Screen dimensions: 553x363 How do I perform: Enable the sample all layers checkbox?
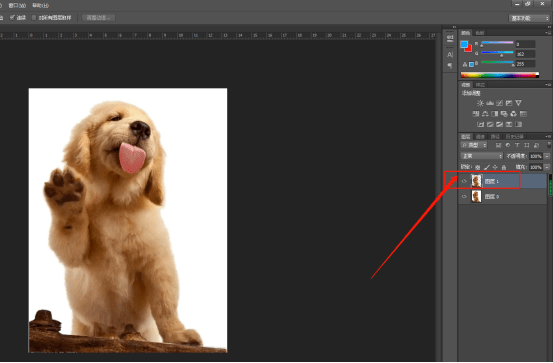tap(34, 17)
